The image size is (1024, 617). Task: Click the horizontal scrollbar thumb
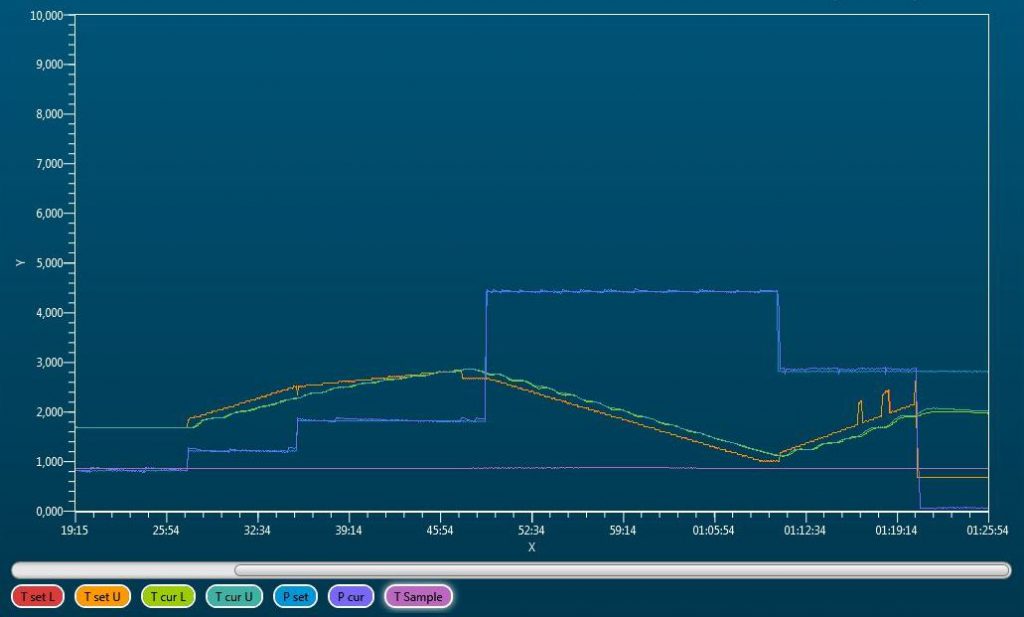pyautogui.click(x=620, y=570)
